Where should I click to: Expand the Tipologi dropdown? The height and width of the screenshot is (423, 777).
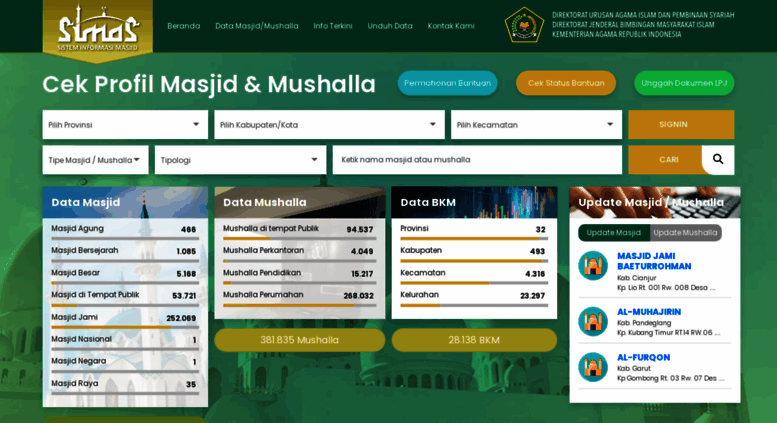[240, 160]
